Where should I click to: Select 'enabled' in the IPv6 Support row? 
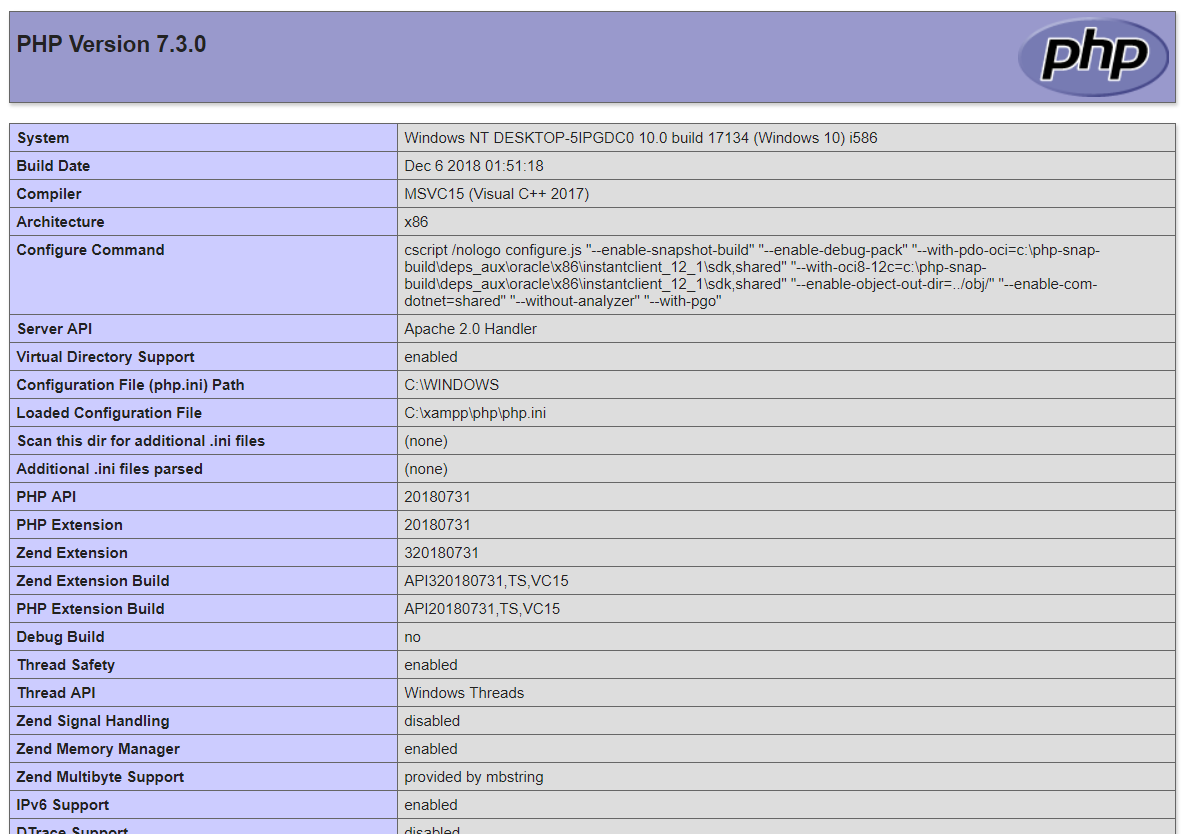(x=430, y=805)
